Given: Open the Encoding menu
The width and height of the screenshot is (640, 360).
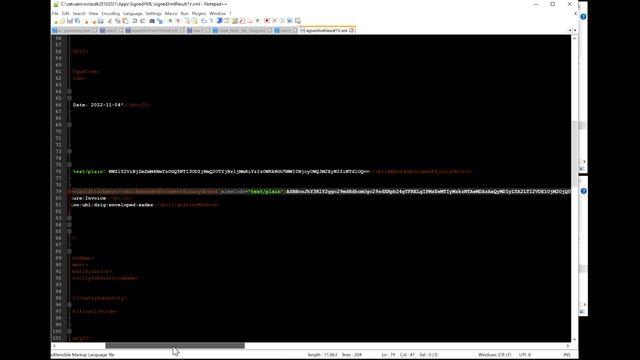Looking at the screenshot, I should pos(111,13).
